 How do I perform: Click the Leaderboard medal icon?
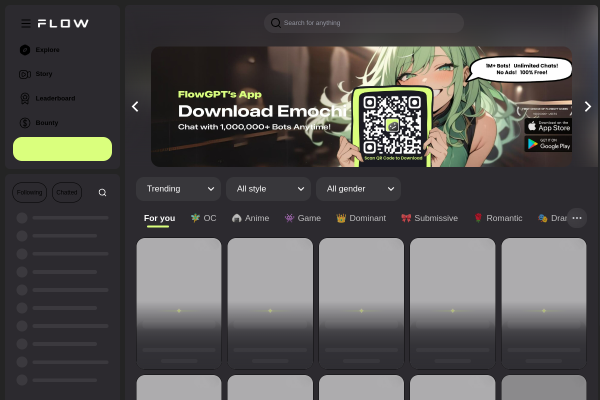coord(25,98)
